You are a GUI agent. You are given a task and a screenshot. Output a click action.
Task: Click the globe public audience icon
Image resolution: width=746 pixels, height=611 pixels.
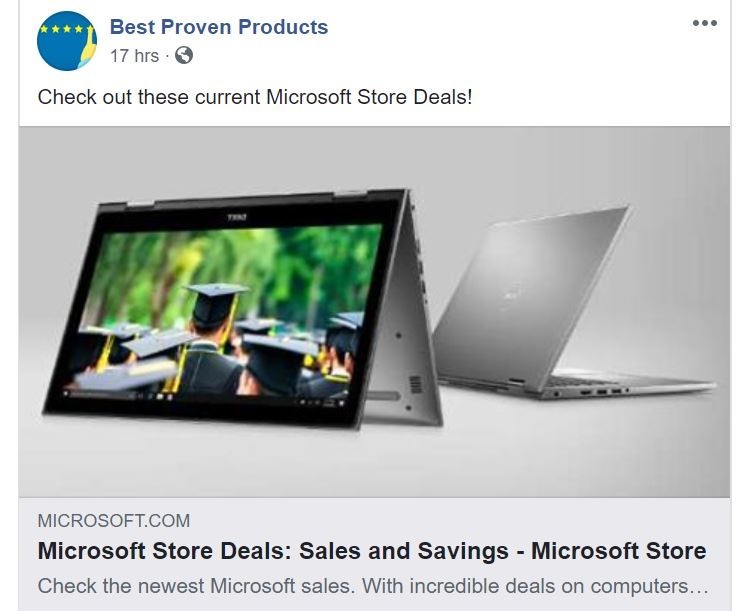pyautogui.click(x=184, y=55)
